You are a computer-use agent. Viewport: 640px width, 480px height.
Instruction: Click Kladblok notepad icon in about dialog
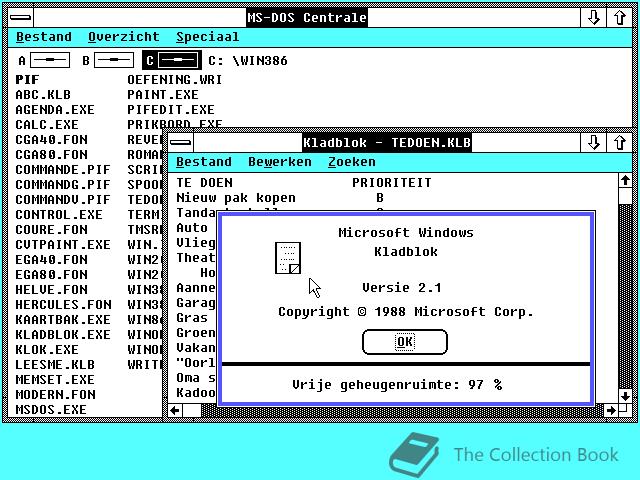tap(288, 258)
